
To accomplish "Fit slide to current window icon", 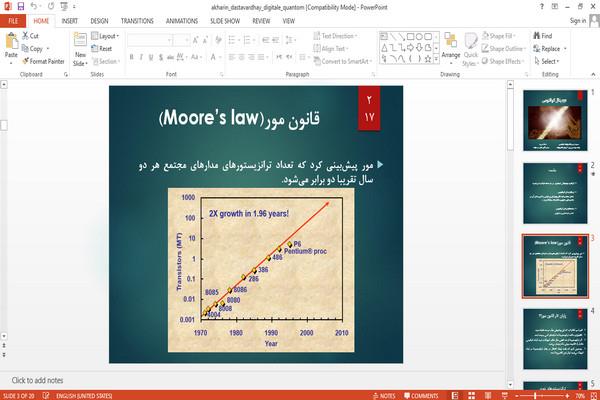I will tap(593, 395).
